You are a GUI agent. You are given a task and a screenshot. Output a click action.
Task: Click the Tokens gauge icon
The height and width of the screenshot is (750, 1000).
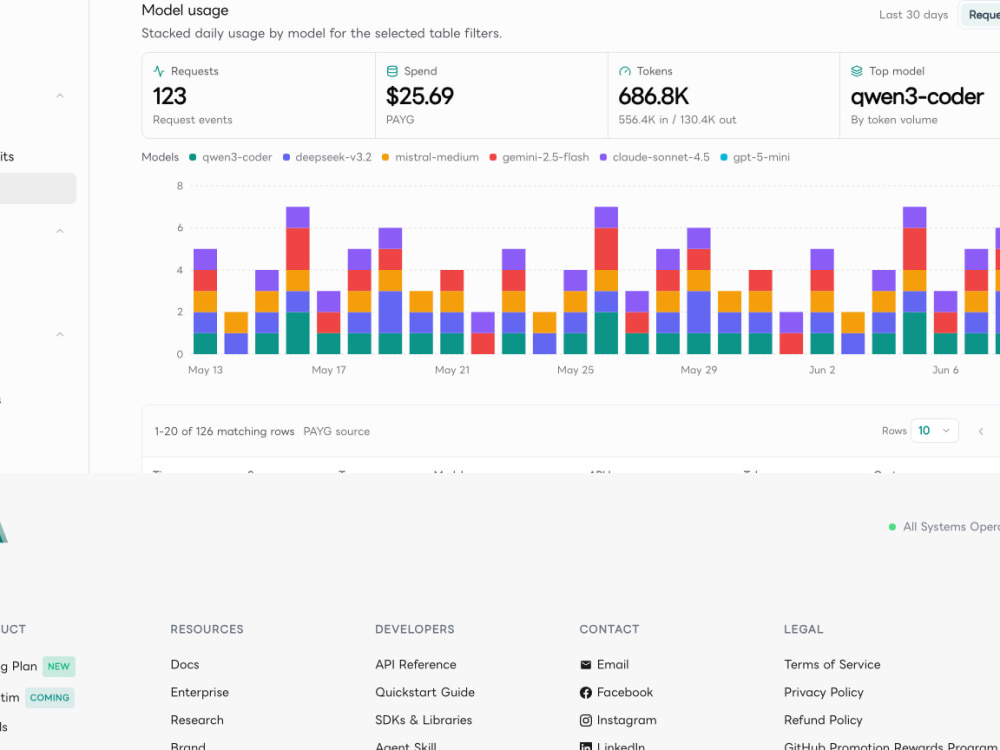625,71
